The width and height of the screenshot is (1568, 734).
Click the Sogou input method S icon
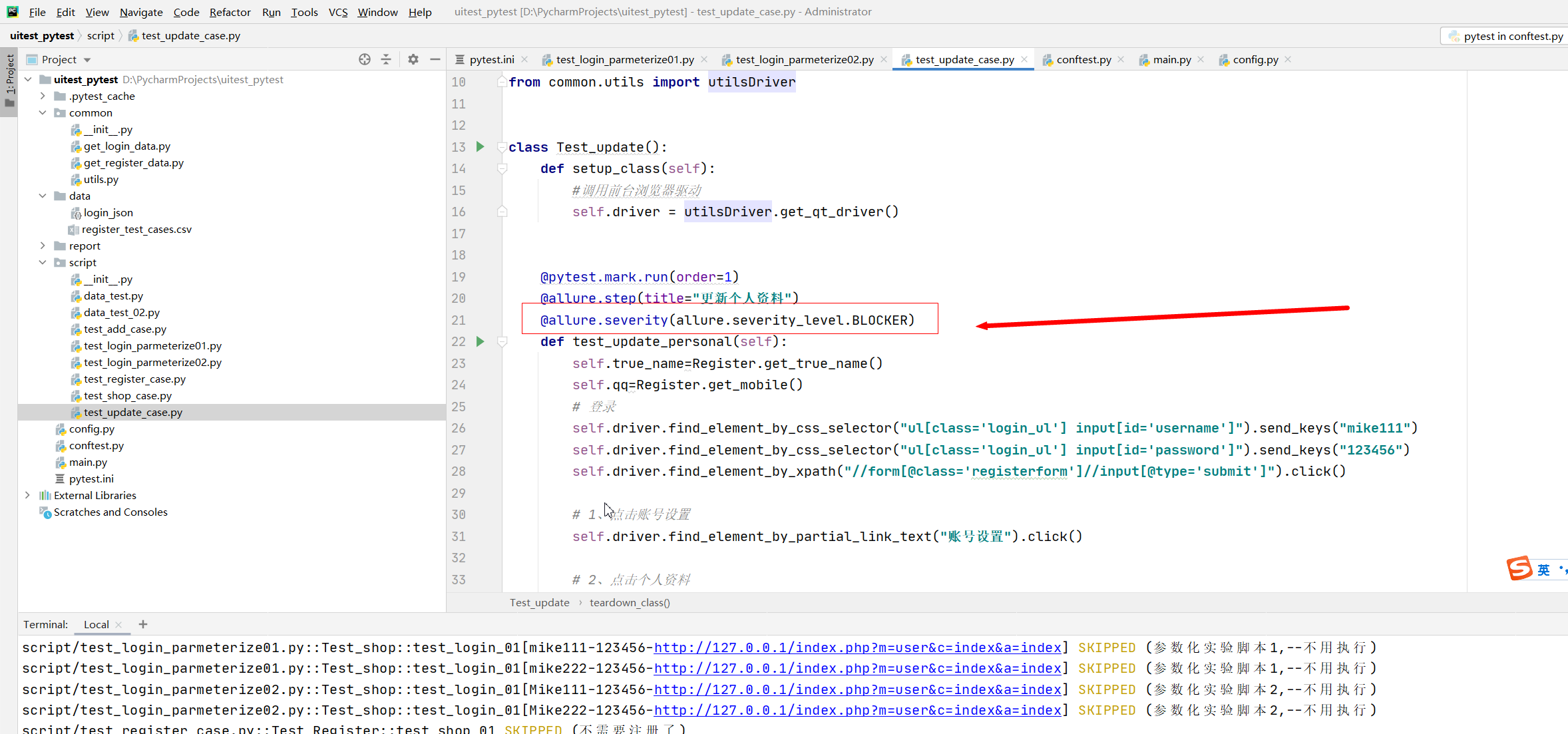coord(1519,568)
